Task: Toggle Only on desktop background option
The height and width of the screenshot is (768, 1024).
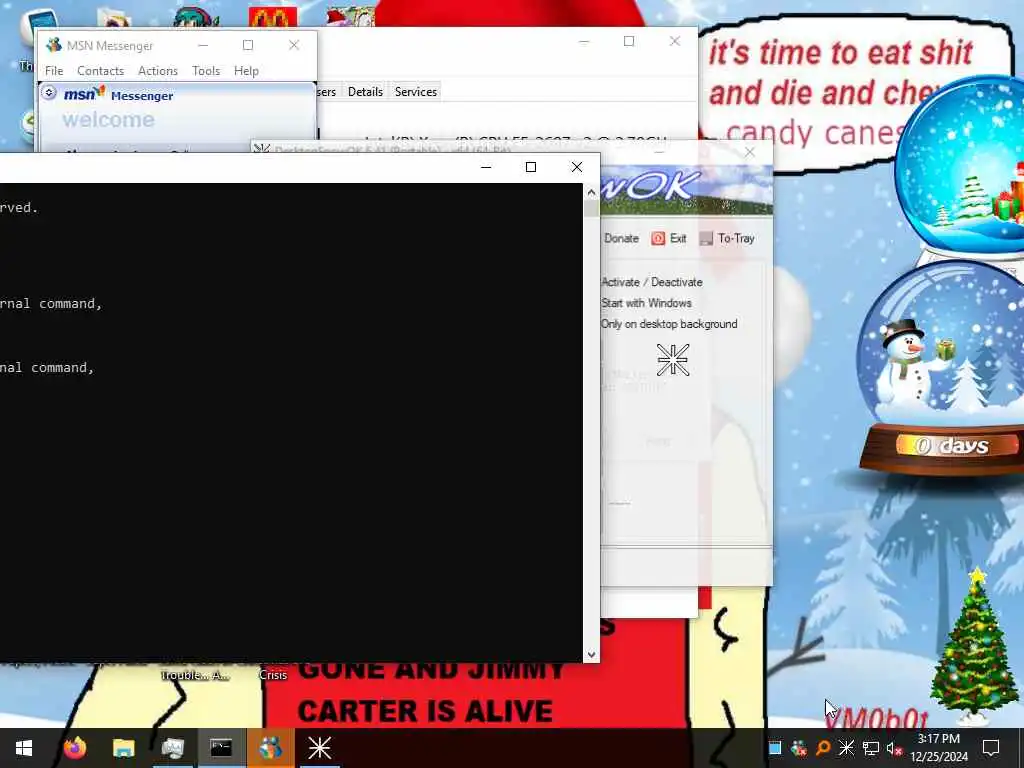Action: tap(669, 324)
